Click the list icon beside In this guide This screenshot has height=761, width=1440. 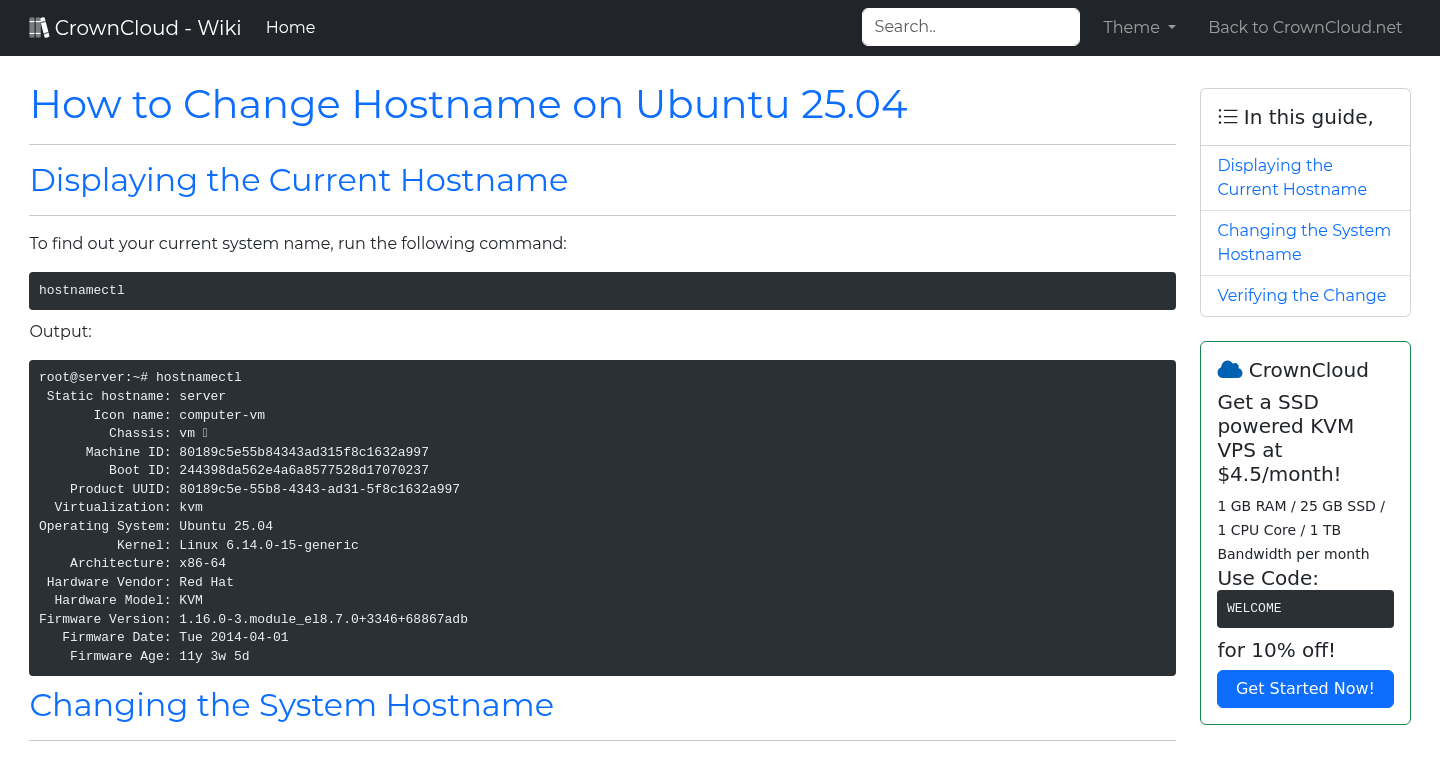click(1227, 117)
